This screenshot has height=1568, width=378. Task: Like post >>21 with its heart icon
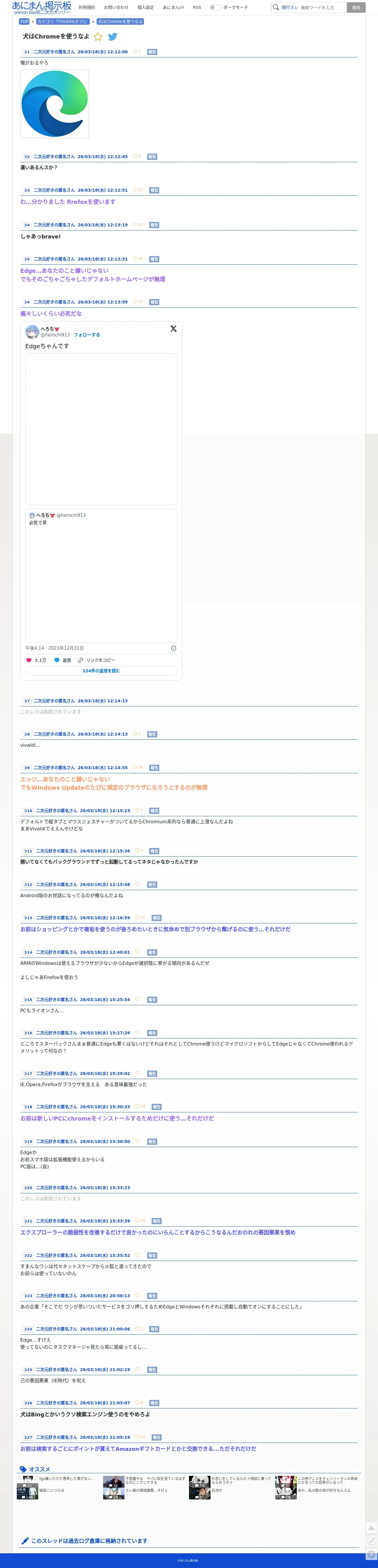pos(137,1221)
